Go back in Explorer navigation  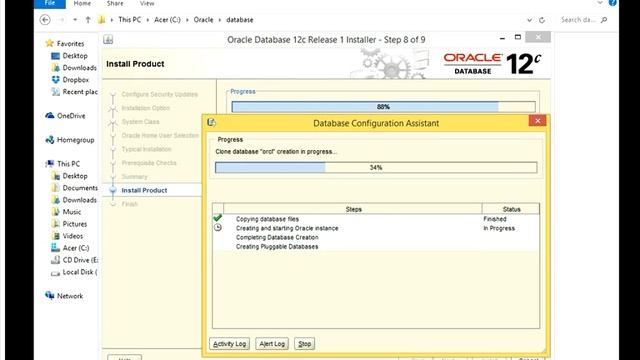pyautogui.click(x=45, y=20)
